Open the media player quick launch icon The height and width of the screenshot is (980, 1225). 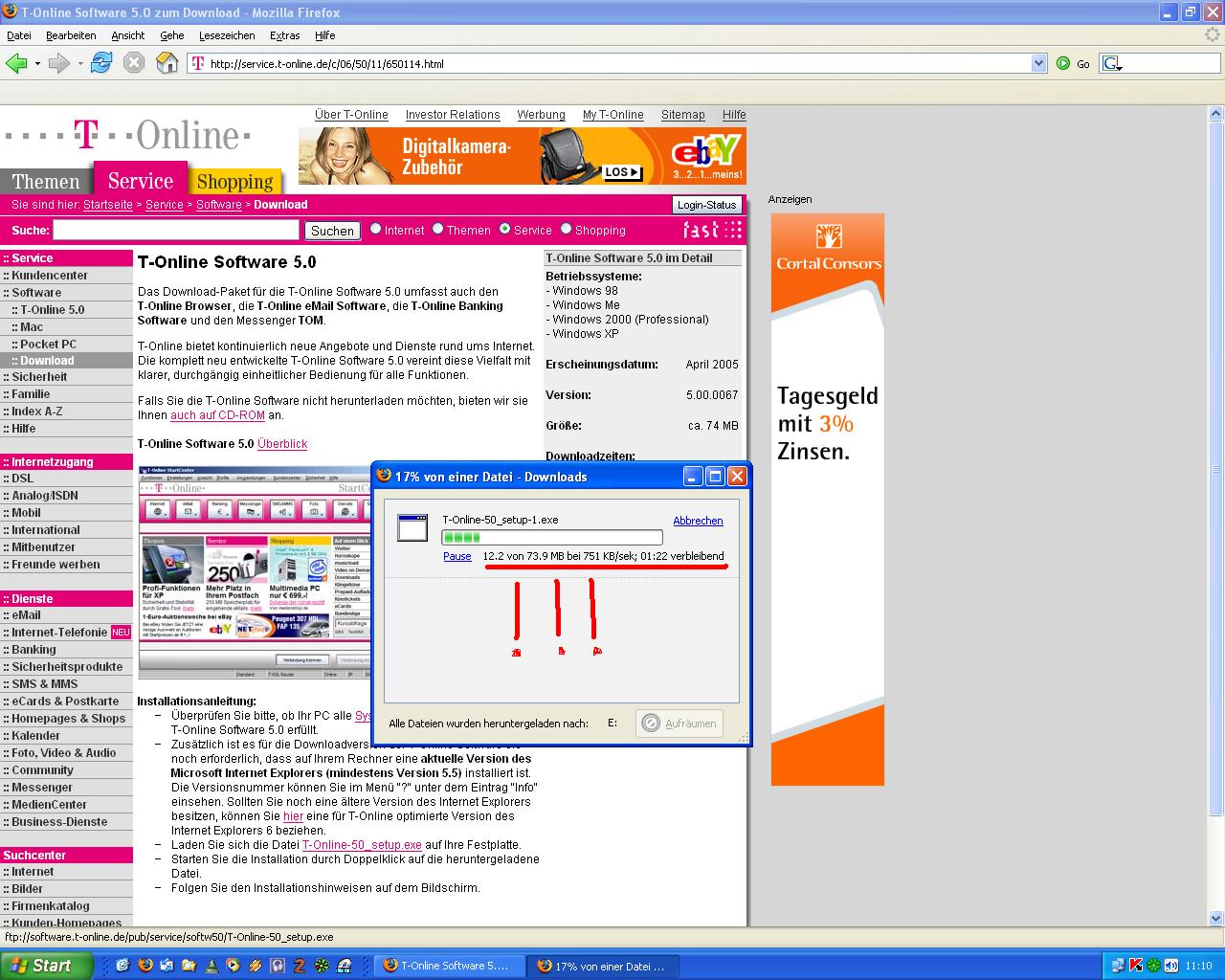pyautogui.click(x=233, y=966)
